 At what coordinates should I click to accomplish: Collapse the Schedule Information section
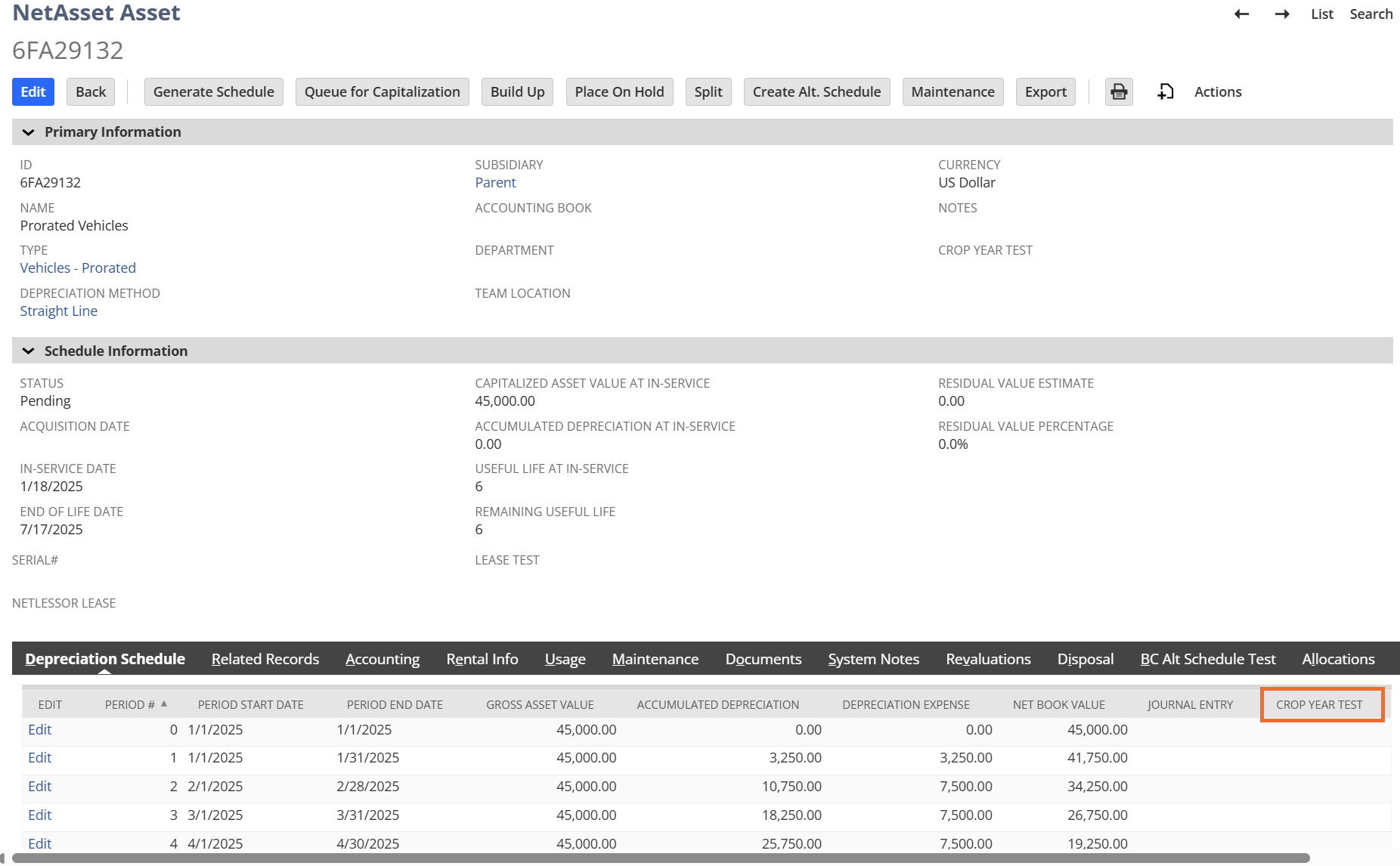click(x=29, y=351)
